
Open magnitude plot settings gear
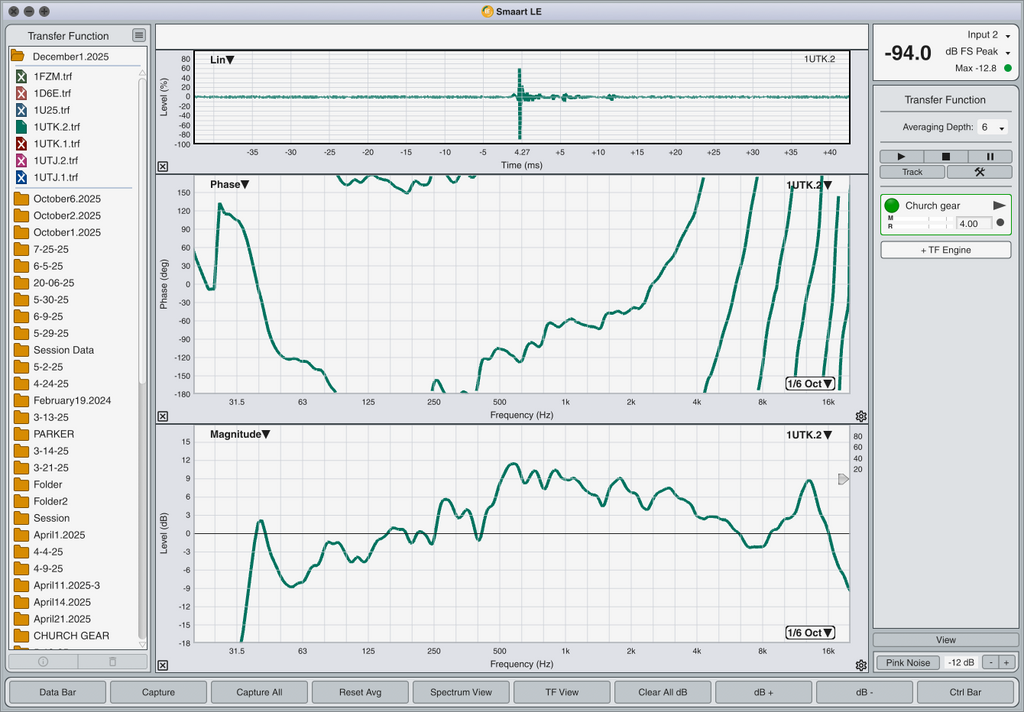[x=861, y=665]
